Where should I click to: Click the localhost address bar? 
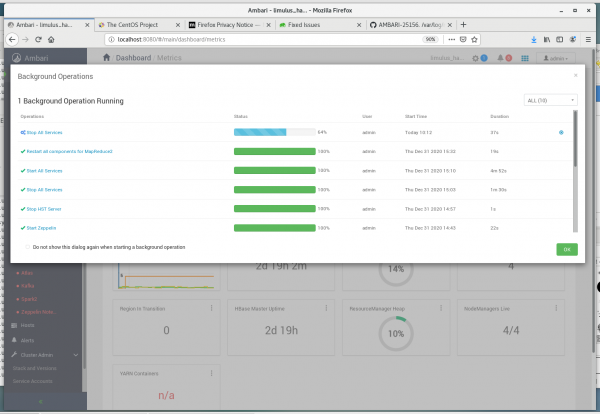[264, 39]
